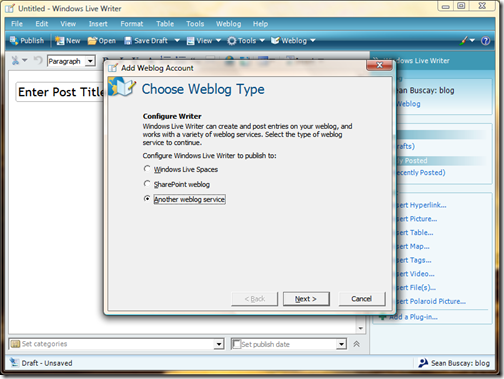This screenshot has height=379, width=504.
Task: Click Insert Table in sidebar
Action: (x=415, y=233)
